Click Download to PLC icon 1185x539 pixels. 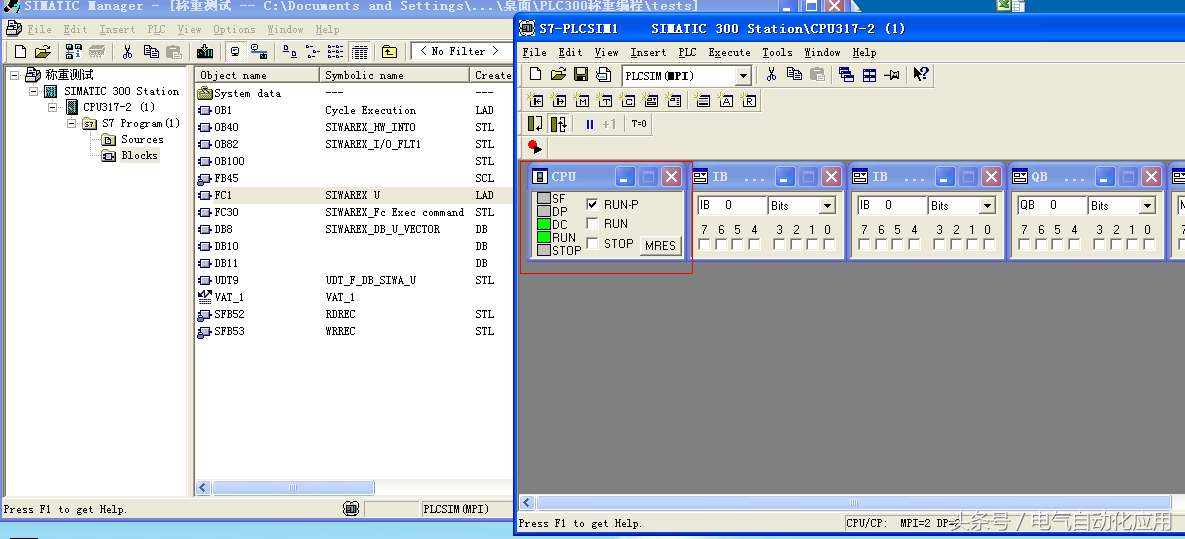pyautogui.click(x=205, y=51)
